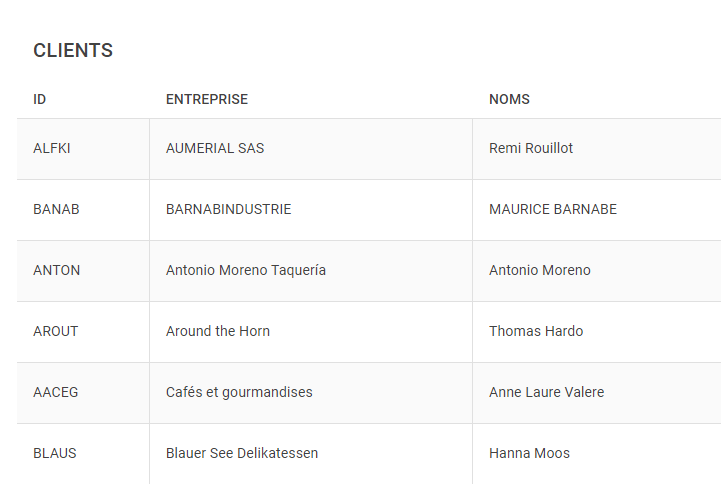Select the Blauer See Delikatessen company cell
Screen dimensions: 721x484
coord(242,453)
